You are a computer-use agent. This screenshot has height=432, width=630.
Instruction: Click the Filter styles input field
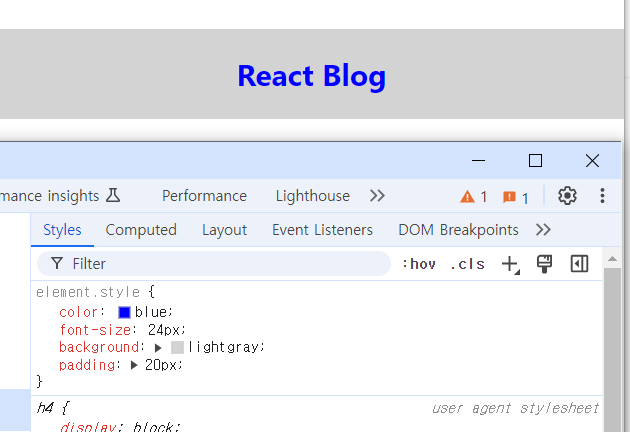[214, 264]
